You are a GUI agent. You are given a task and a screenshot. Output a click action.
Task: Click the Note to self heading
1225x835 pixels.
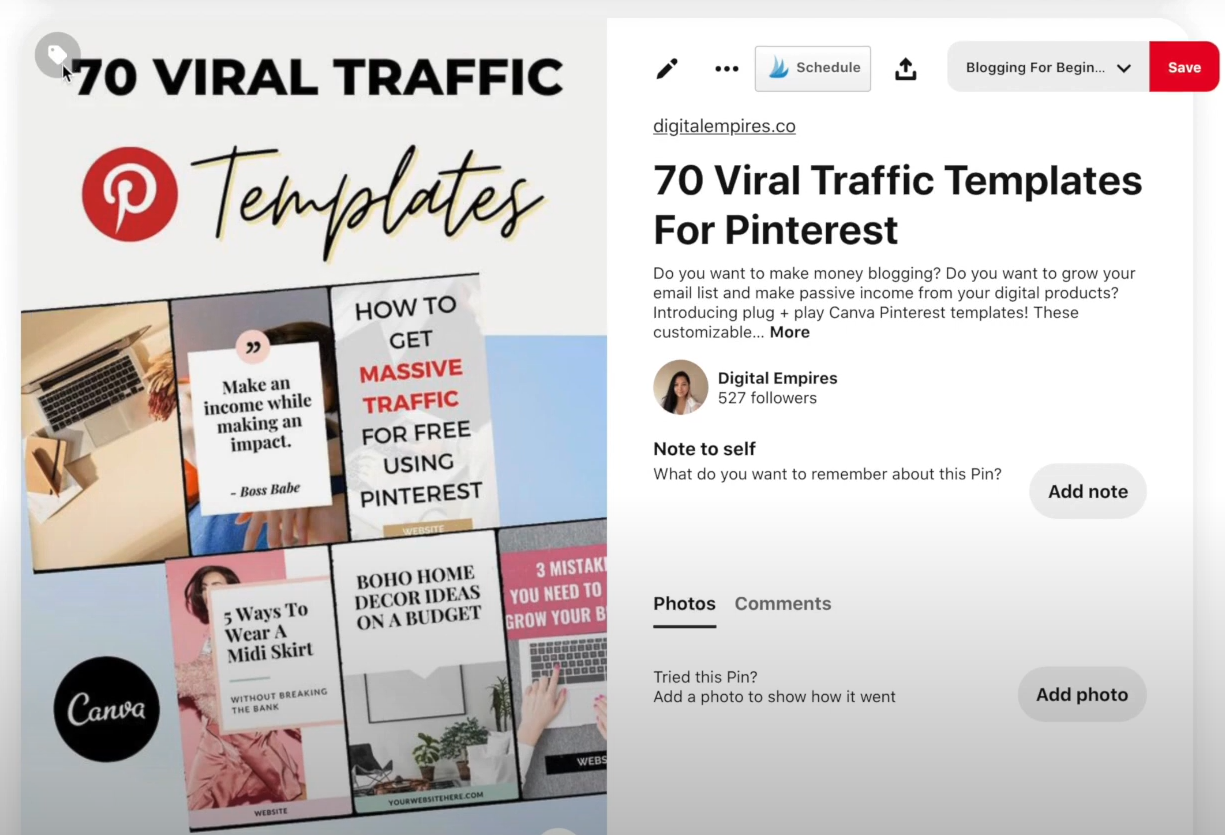pos(704,449)
